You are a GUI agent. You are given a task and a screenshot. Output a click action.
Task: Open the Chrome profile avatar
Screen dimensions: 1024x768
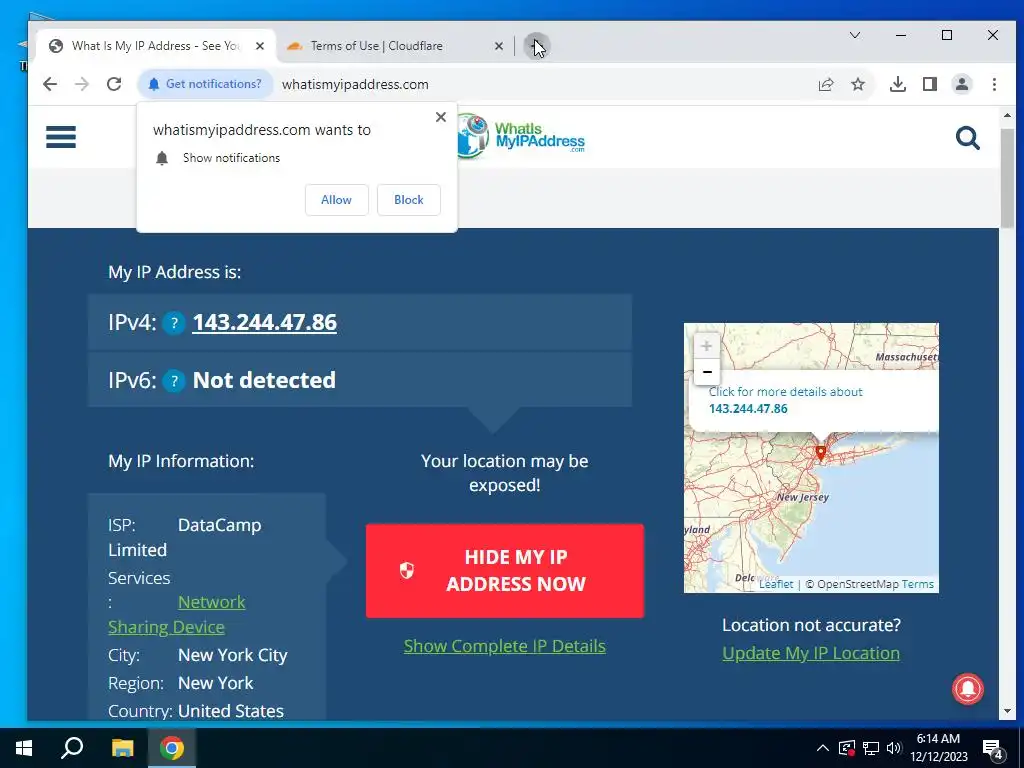click(x=962, y=84)
